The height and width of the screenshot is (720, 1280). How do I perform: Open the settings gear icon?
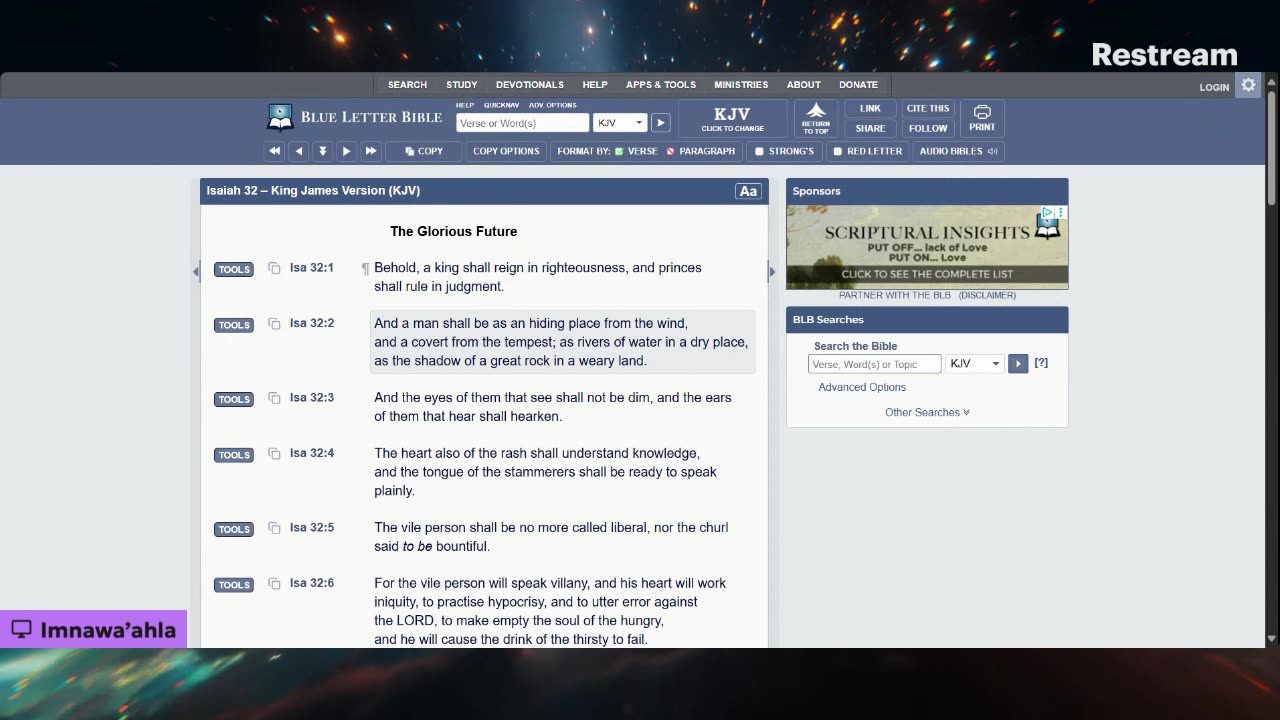[x=1248, y=85]
